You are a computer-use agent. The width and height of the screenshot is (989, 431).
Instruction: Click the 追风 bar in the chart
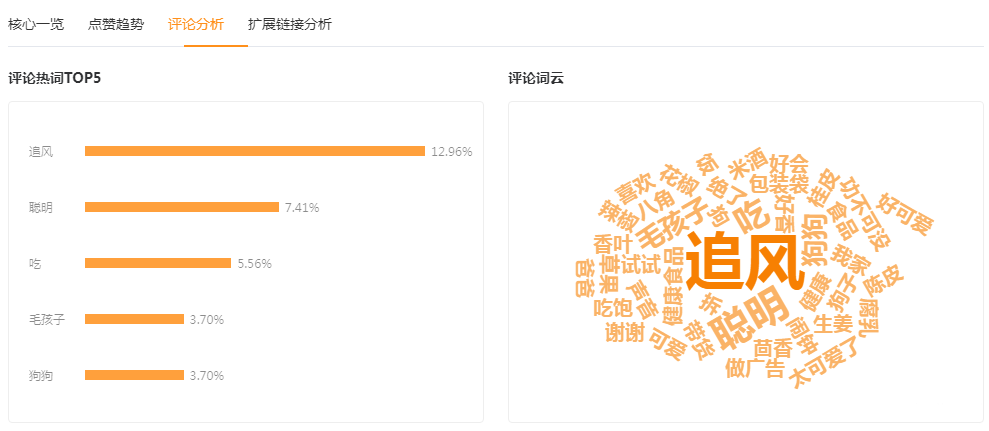[255, 151]
